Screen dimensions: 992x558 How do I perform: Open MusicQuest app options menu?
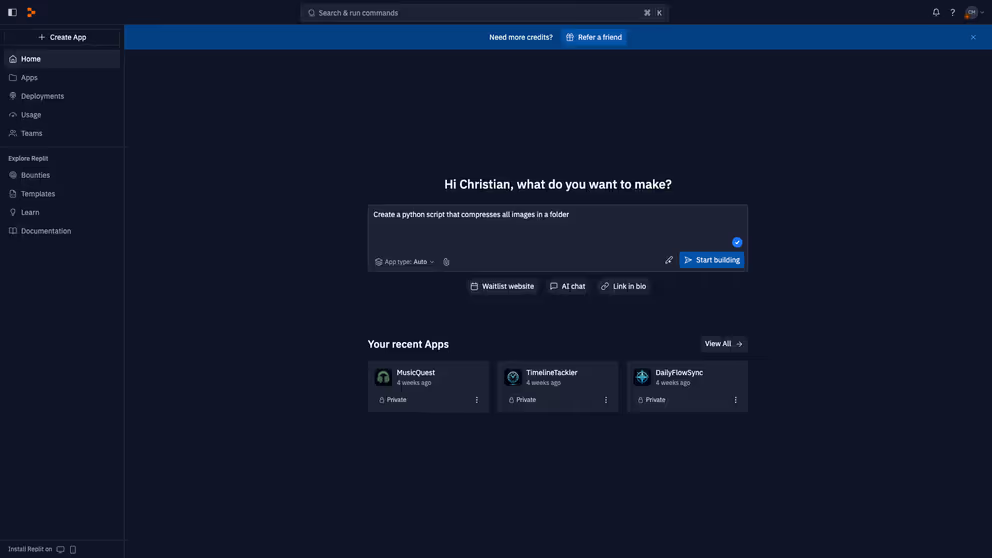[x=476, y=400]
